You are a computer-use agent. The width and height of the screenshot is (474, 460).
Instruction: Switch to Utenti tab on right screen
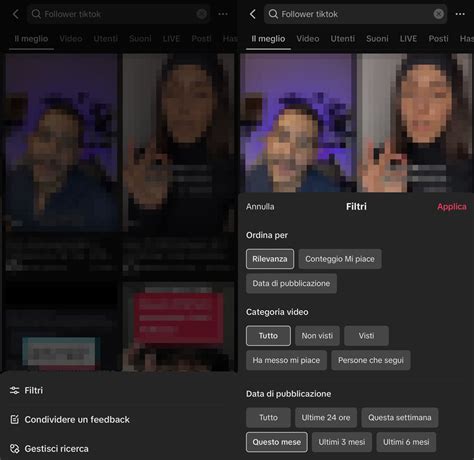[x=342, y=39]
